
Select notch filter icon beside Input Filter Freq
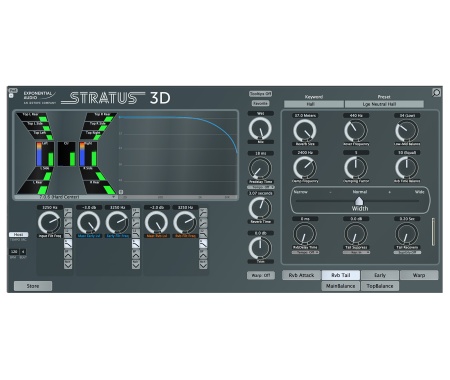coord(68,264)
